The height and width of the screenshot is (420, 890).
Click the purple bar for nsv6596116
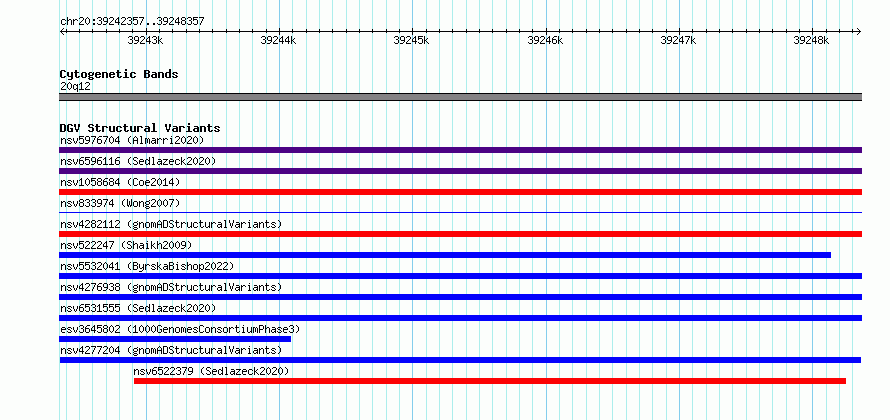pos(460,171)
